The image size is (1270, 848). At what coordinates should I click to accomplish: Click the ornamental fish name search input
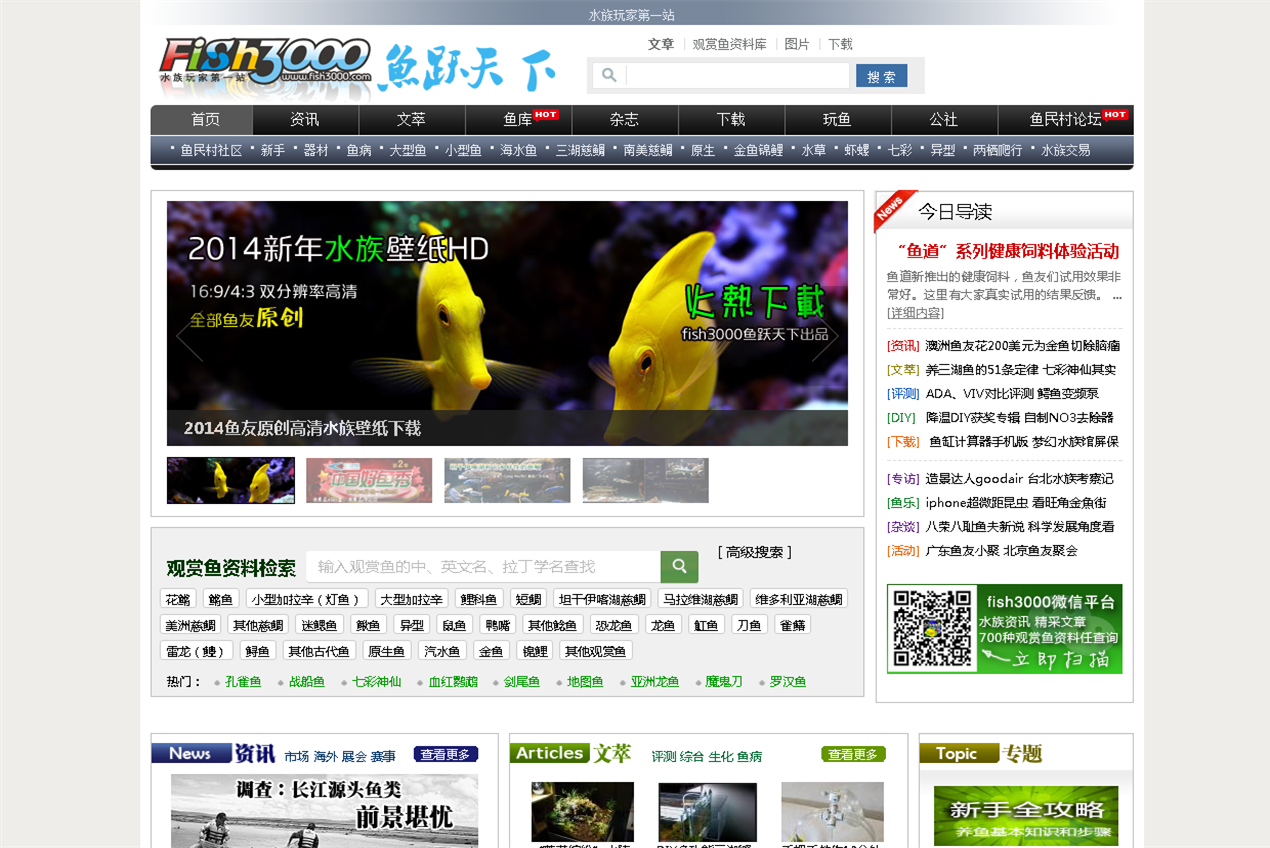coord(483,567)
